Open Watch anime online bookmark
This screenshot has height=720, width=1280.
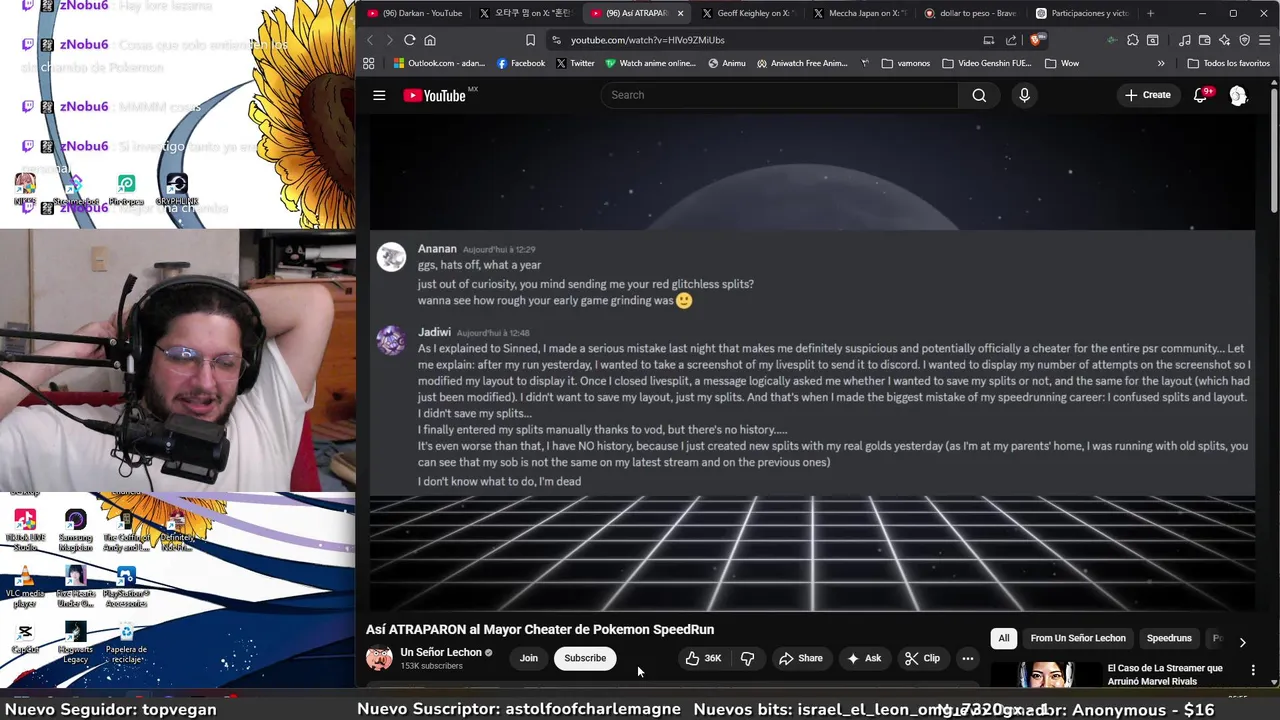coord(650,63)
